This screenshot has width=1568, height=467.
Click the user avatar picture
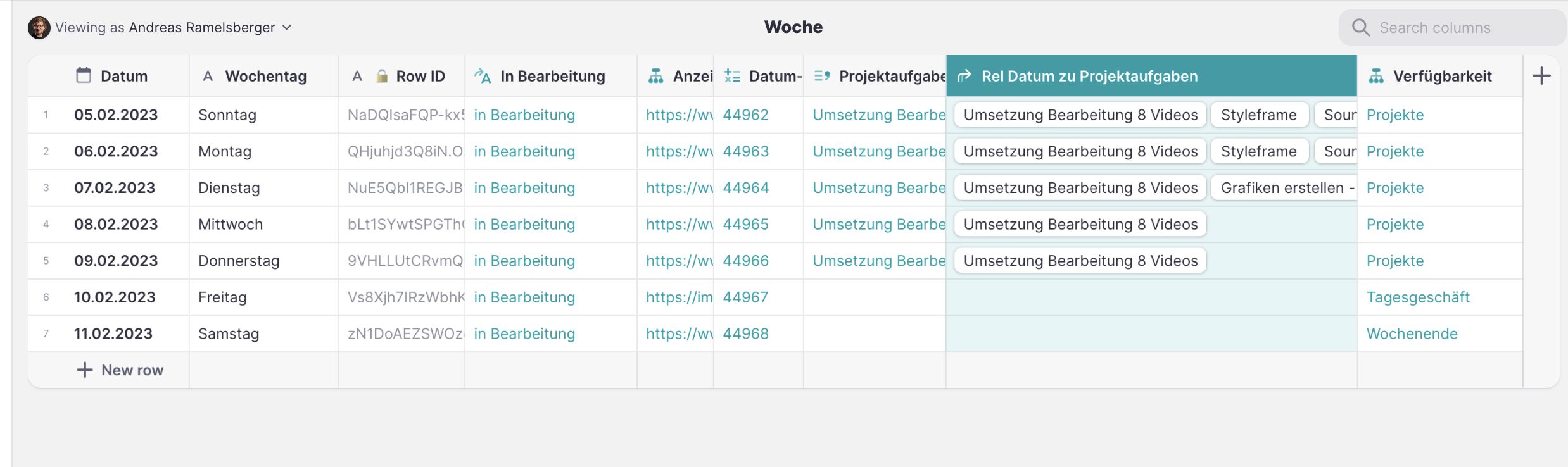point(39,28)
